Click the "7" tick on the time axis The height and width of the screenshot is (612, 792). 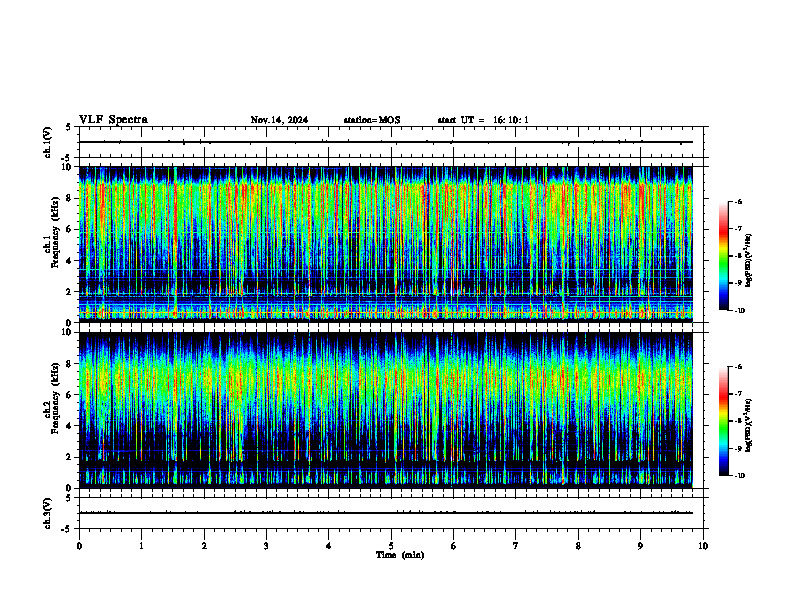[x=516, y=546]
